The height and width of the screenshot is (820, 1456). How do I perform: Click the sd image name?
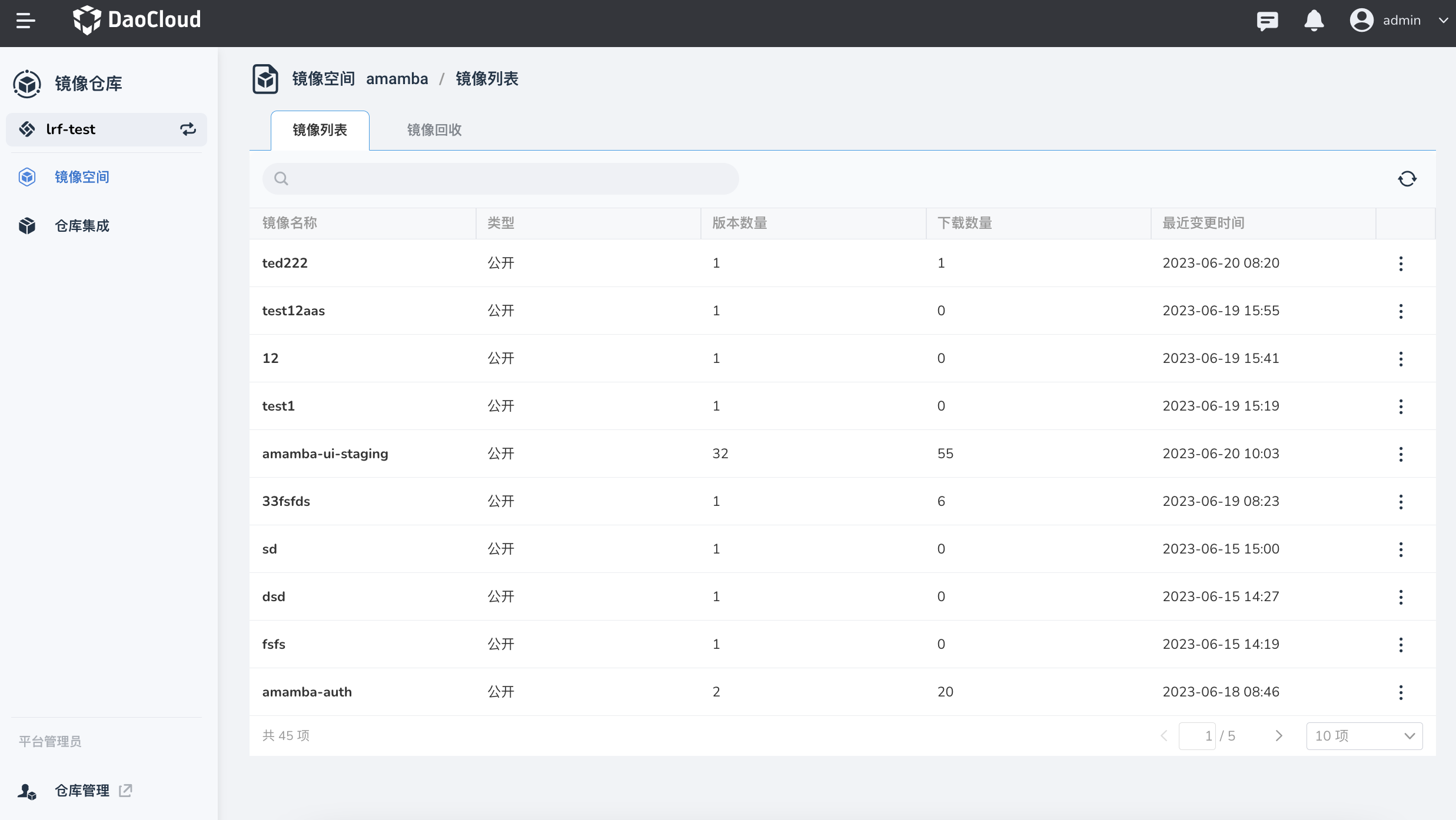pyautogui.click(x=270, y=549)
